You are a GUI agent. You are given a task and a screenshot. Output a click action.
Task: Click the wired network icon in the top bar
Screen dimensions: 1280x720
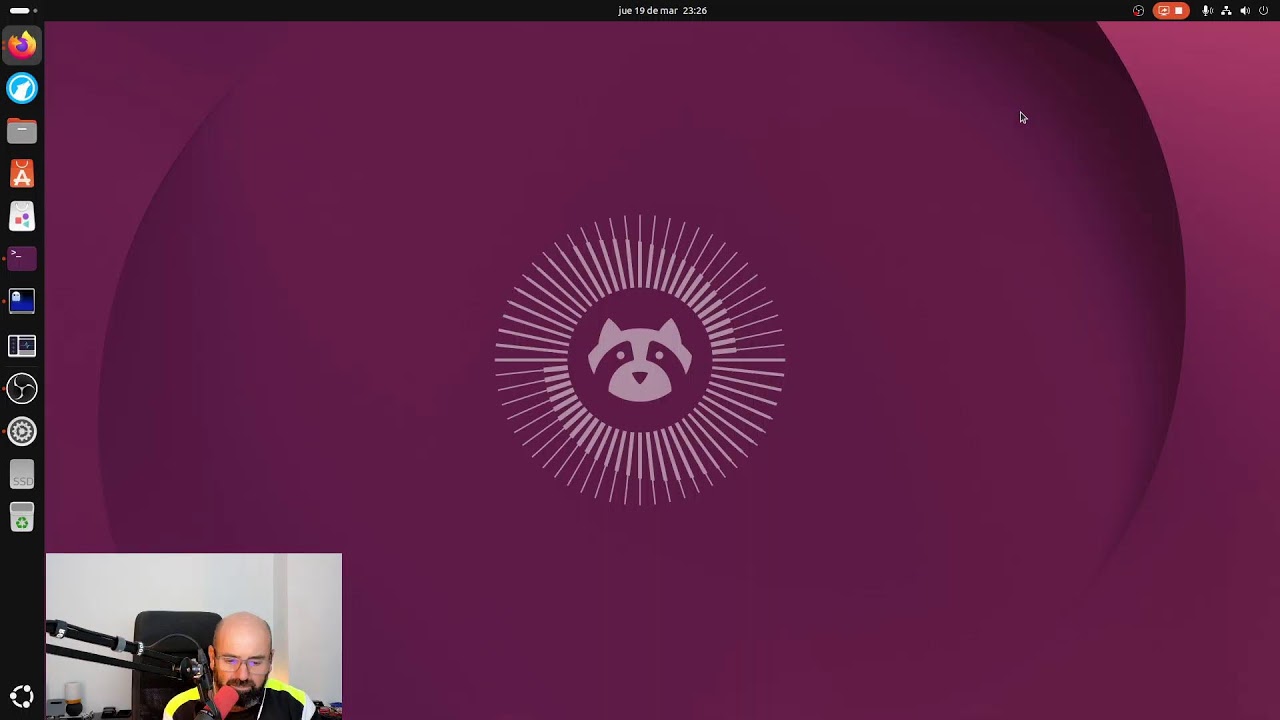1226,10
